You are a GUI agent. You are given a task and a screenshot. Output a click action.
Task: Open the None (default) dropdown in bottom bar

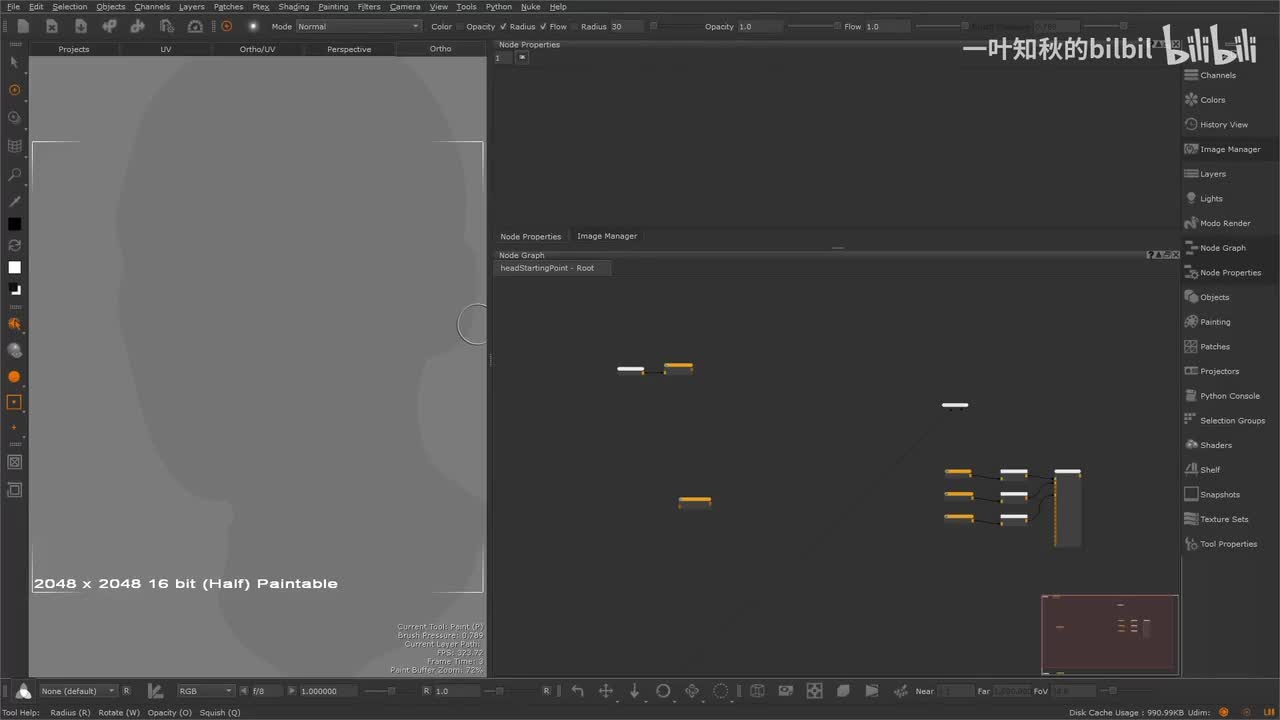[78, 691]
